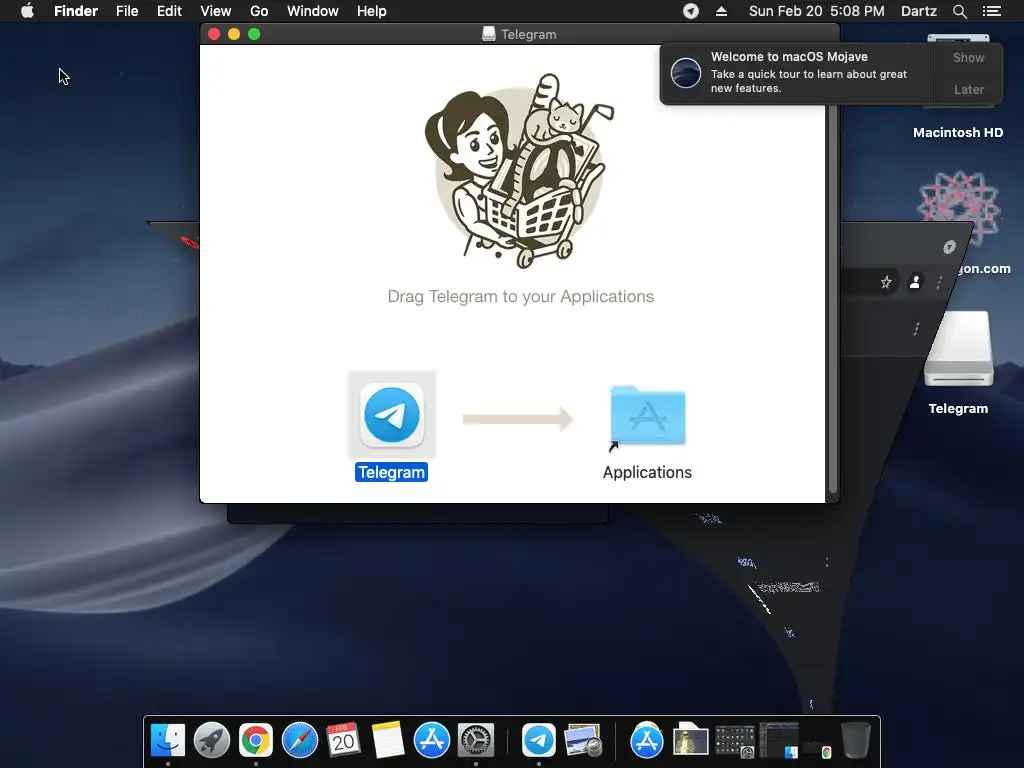
Task: Click Show in Mojave welcome notification
Action: pos(968,57)
